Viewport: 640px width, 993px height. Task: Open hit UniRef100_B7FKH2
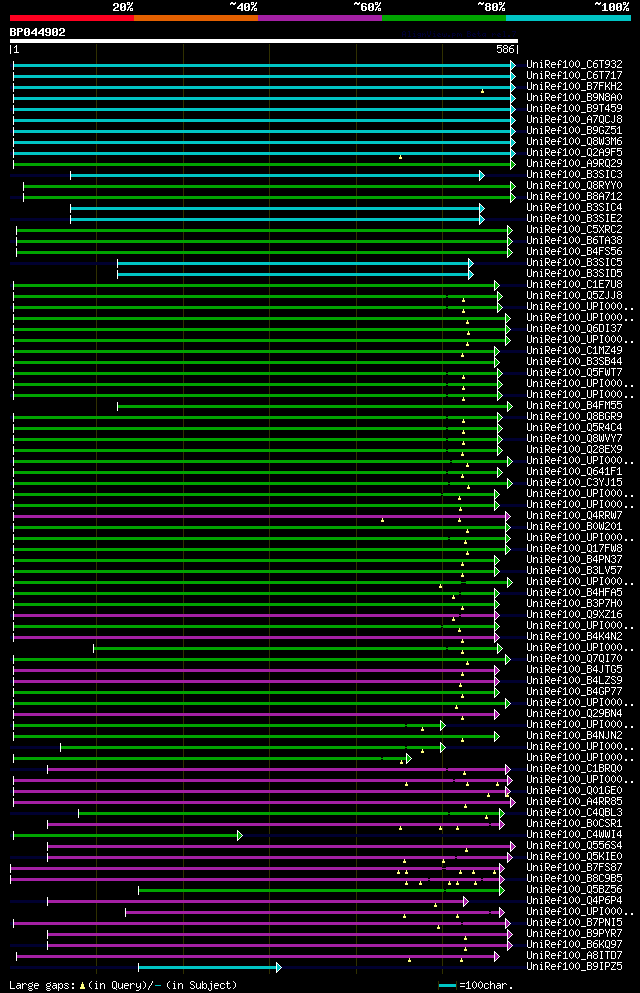[574, 86]
